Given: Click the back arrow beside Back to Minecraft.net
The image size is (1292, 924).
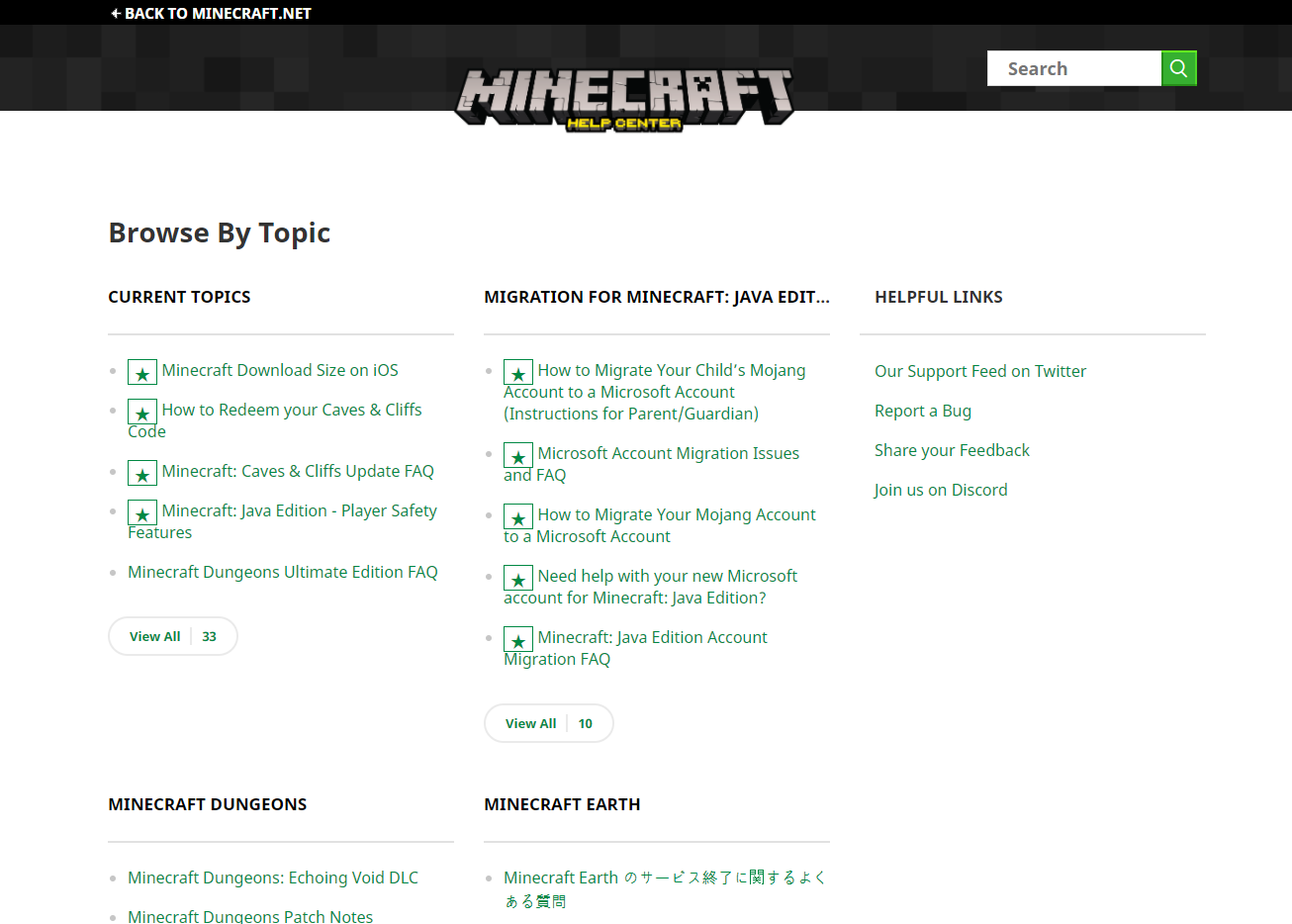Looking at the screenshot, I should coord(116,13).
